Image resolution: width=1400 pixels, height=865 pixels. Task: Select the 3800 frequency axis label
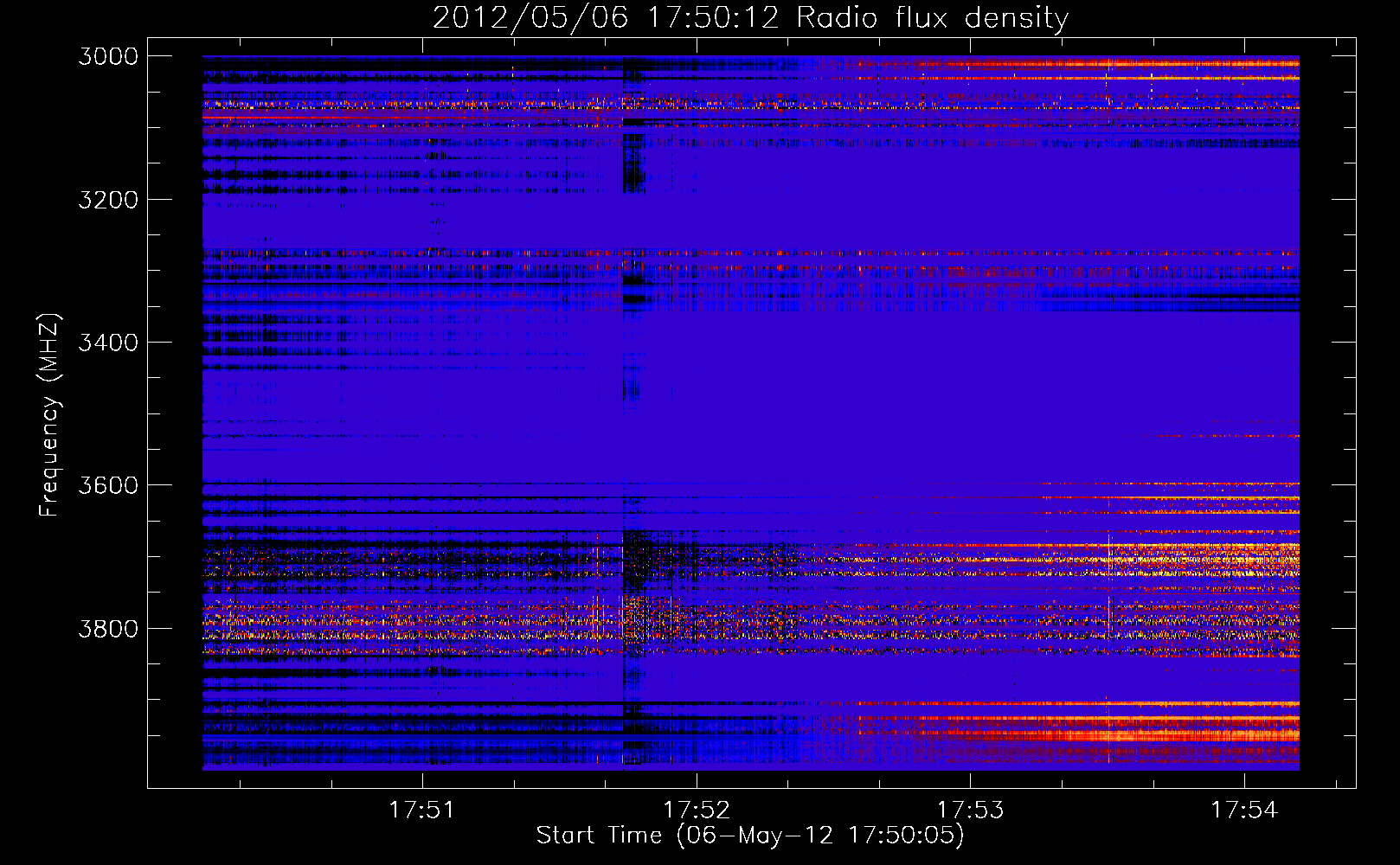[x=108, y=628]
